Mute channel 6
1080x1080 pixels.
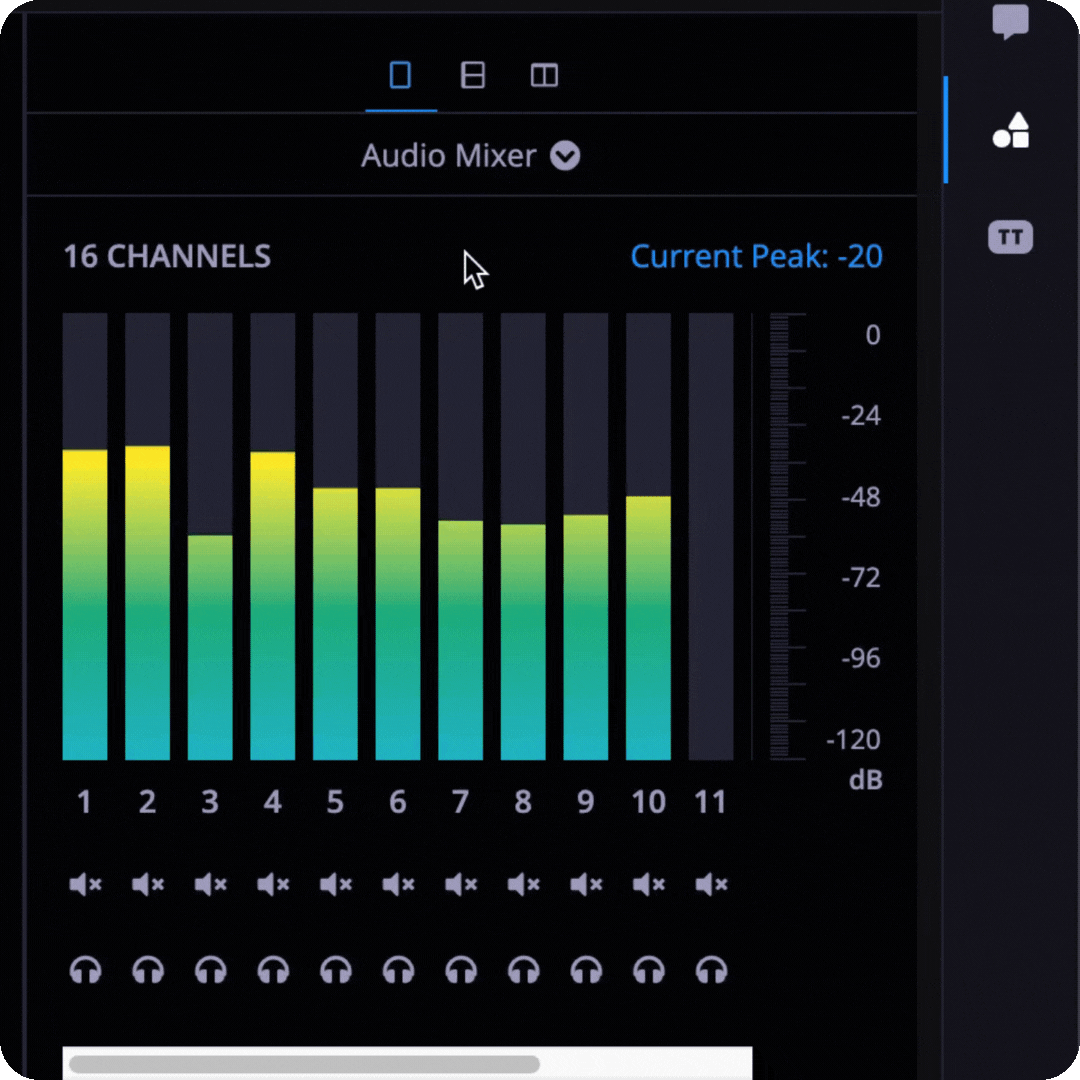click(398, 884)
